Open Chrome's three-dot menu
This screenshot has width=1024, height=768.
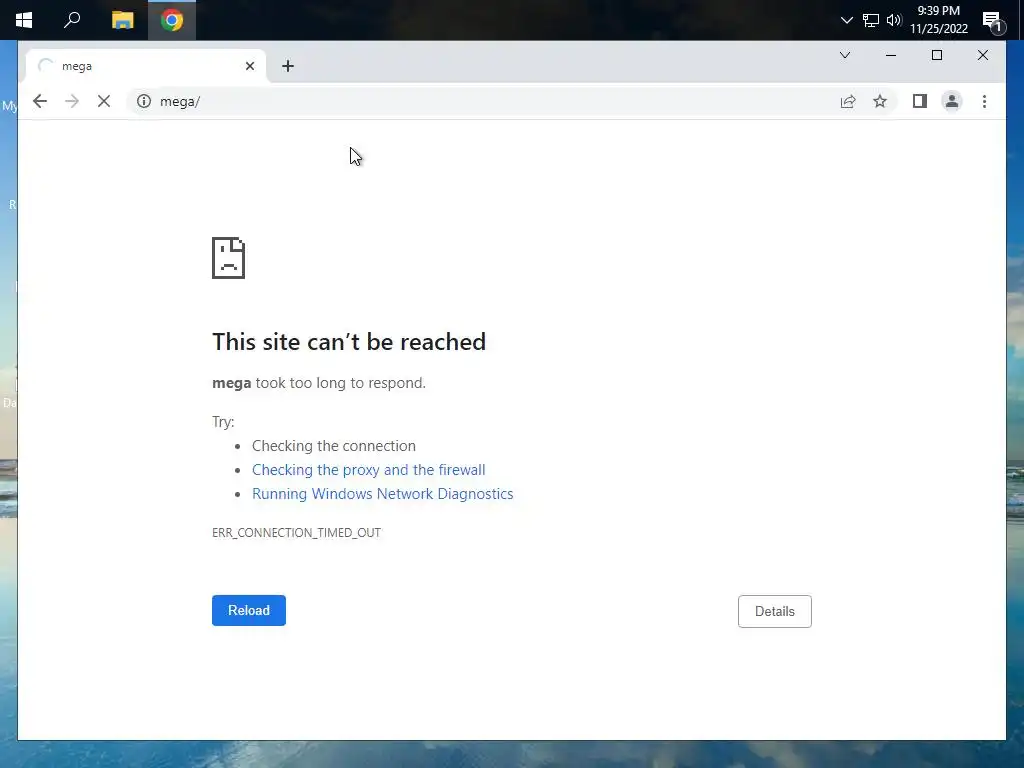pos(984,101)
